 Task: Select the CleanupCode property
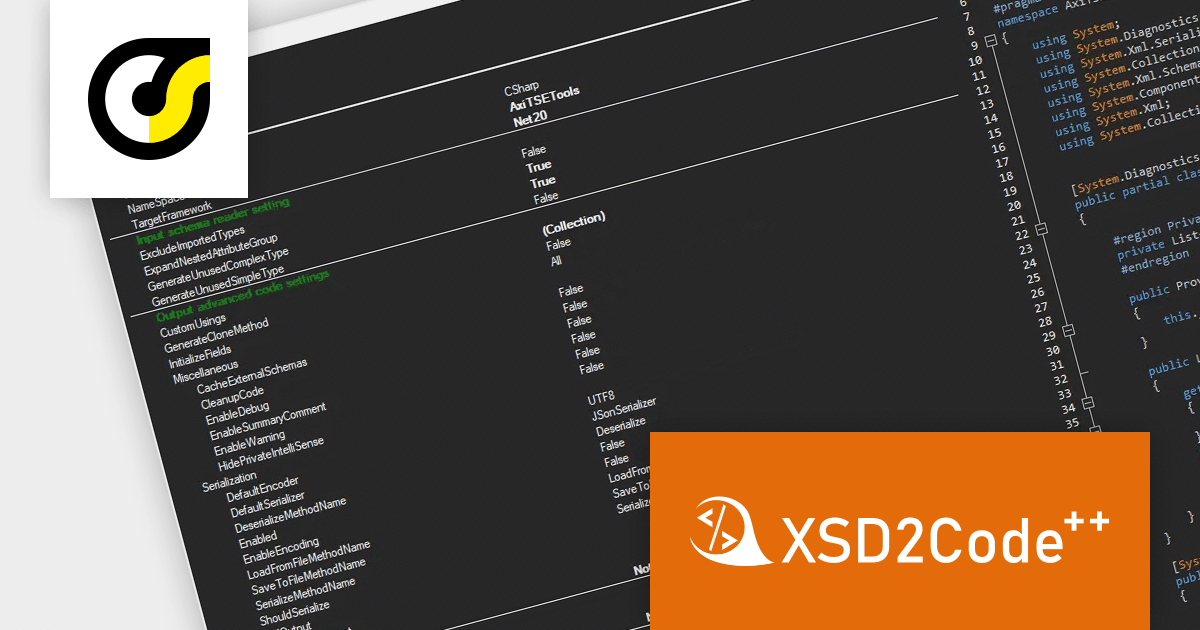tap(232, 397)
